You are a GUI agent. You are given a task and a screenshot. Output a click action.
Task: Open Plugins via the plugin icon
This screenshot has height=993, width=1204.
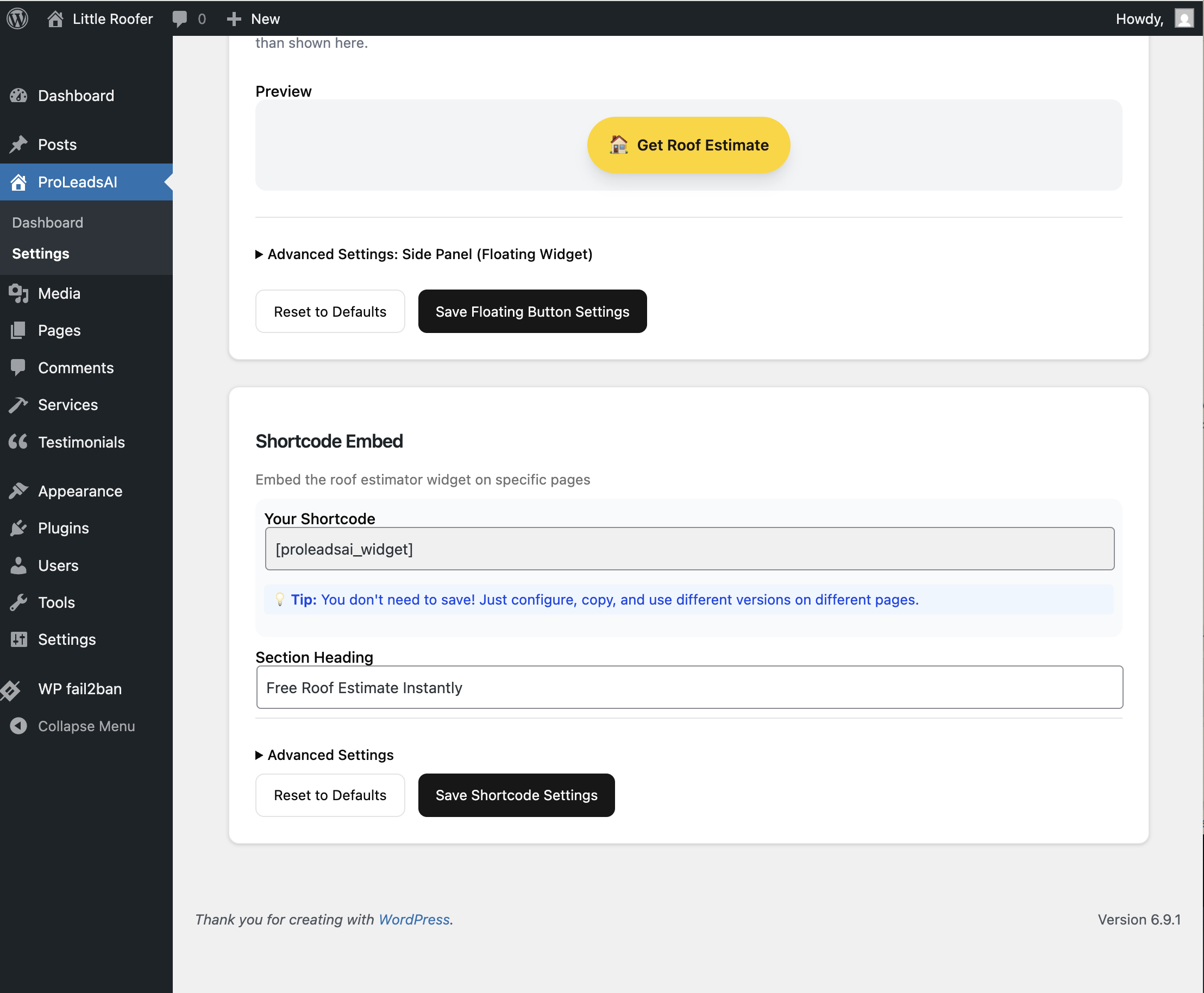coord(19,528)
